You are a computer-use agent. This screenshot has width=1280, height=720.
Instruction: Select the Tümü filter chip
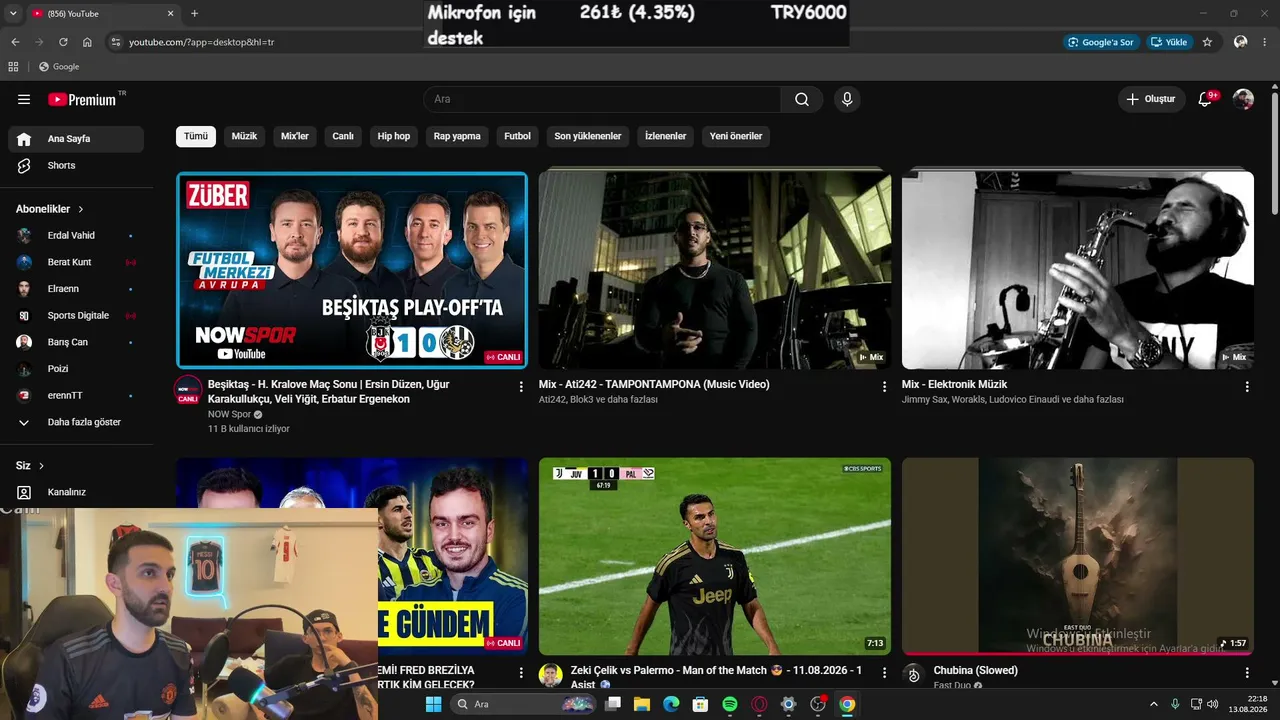coord(196,136)
